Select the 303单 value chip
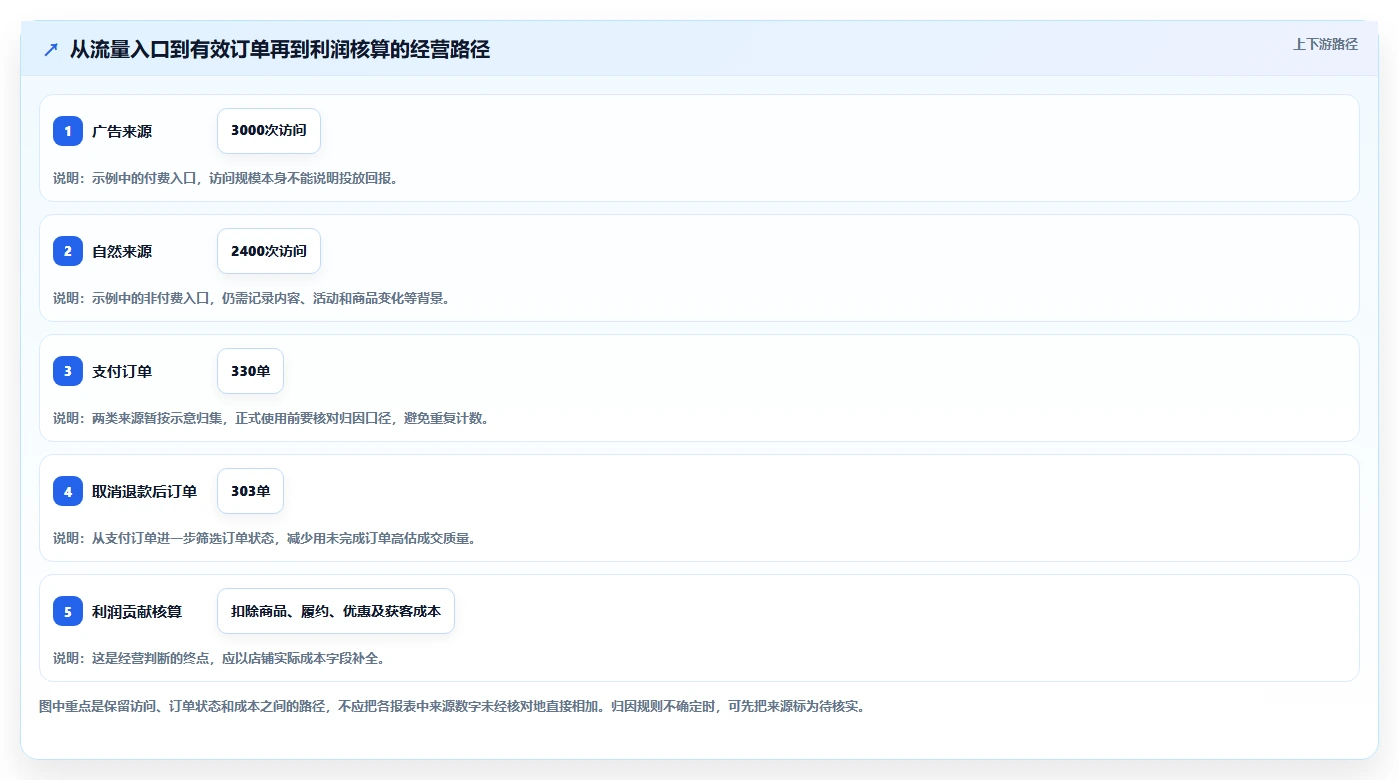The height and width of the screenshot is (780, 1399). (250, 491)
